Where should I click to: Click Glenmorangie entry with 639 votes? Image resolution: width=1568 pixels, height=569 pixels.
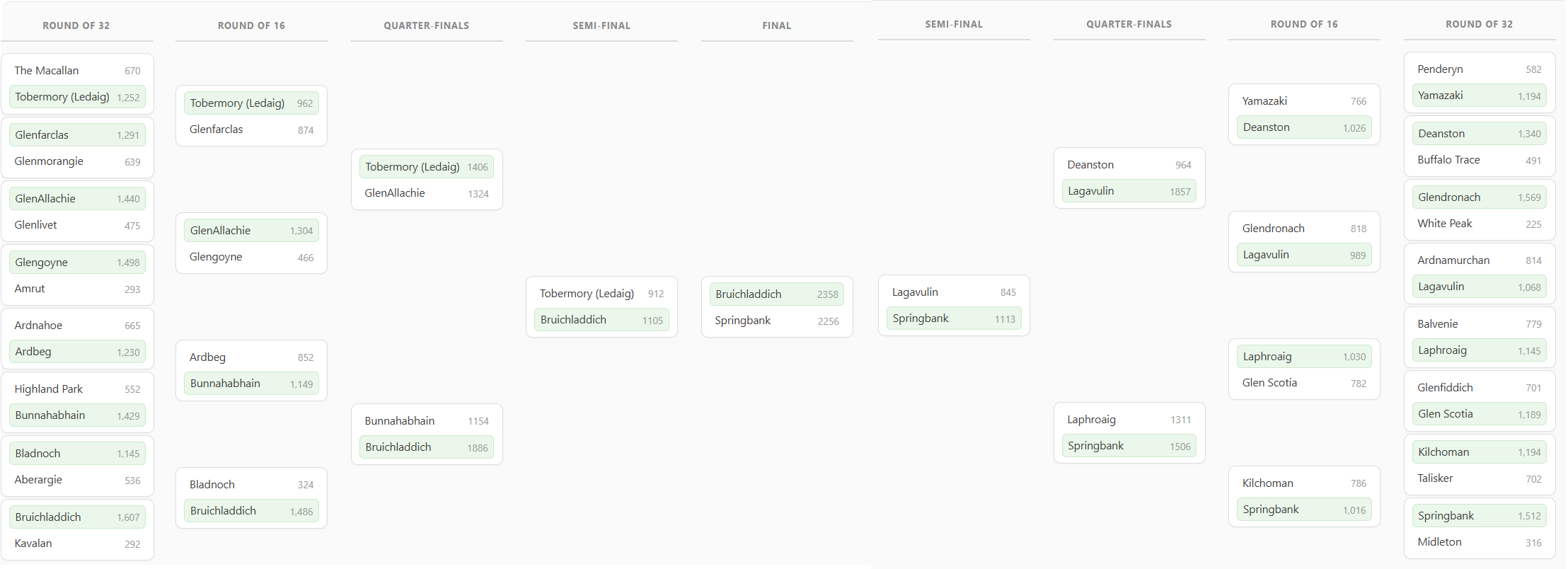77,161
